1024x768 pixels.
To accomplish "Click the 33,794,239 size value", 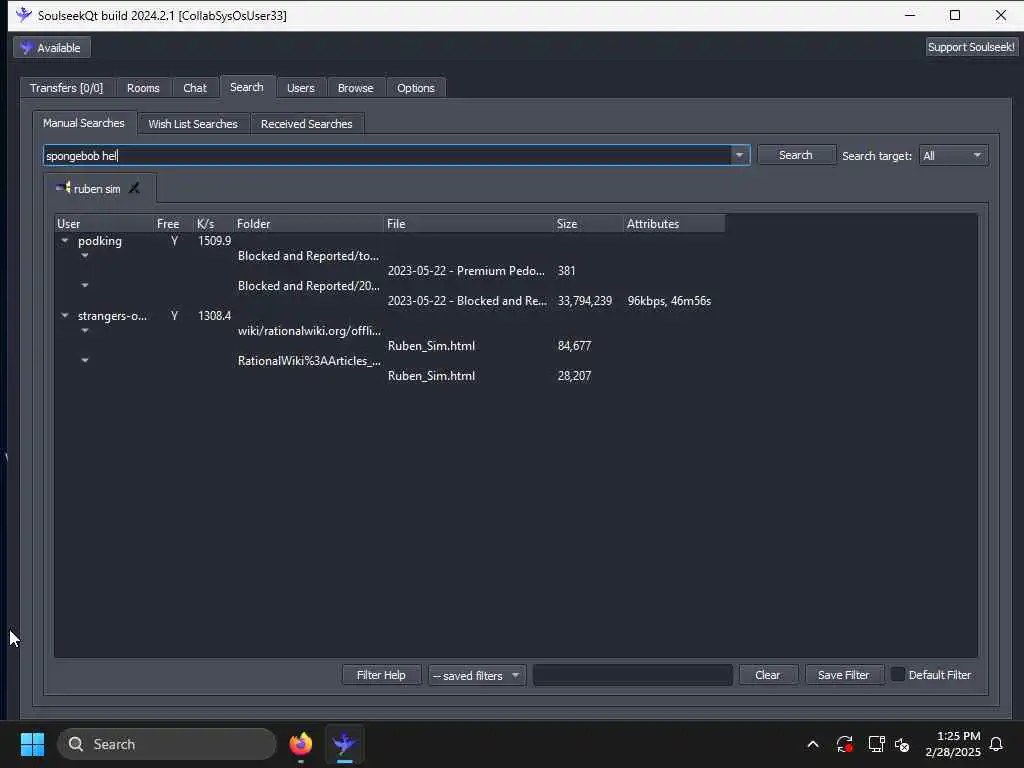I will click(x=584, y=300).
